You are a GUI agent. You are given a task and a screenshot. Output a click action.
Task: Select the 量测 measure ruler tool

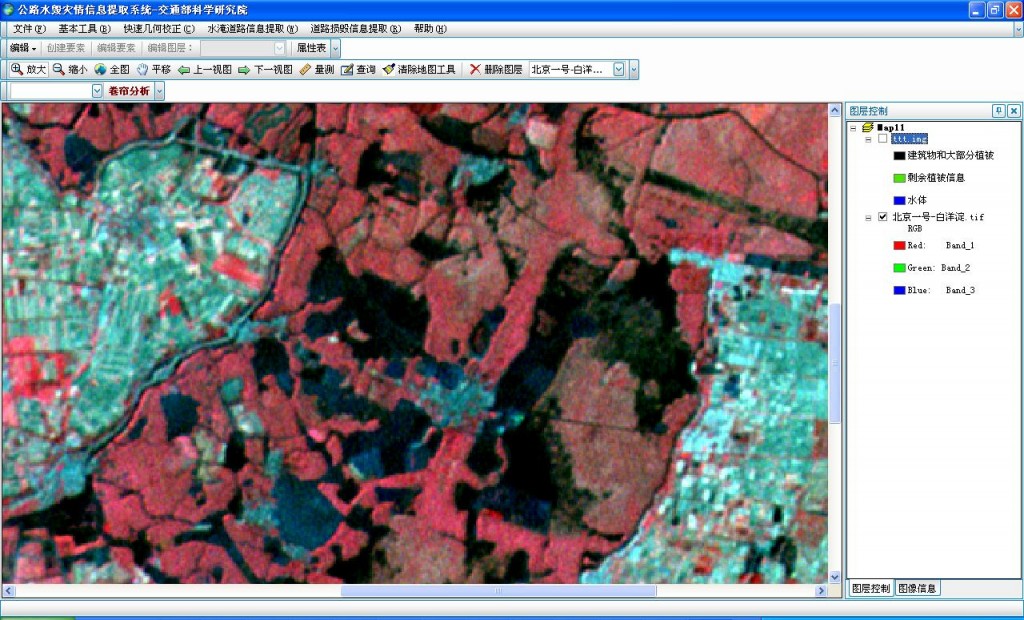click(316, 70)
